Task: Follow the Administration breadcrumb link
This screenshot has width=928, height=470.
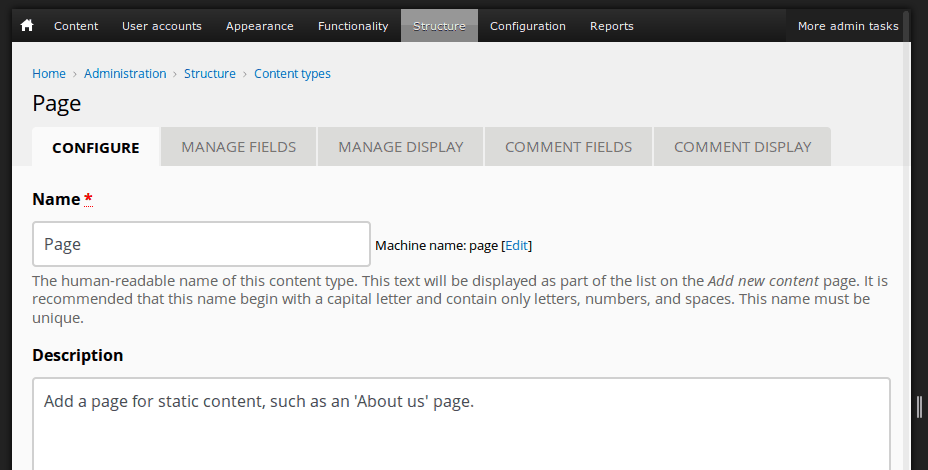Action: click(125, 73)
